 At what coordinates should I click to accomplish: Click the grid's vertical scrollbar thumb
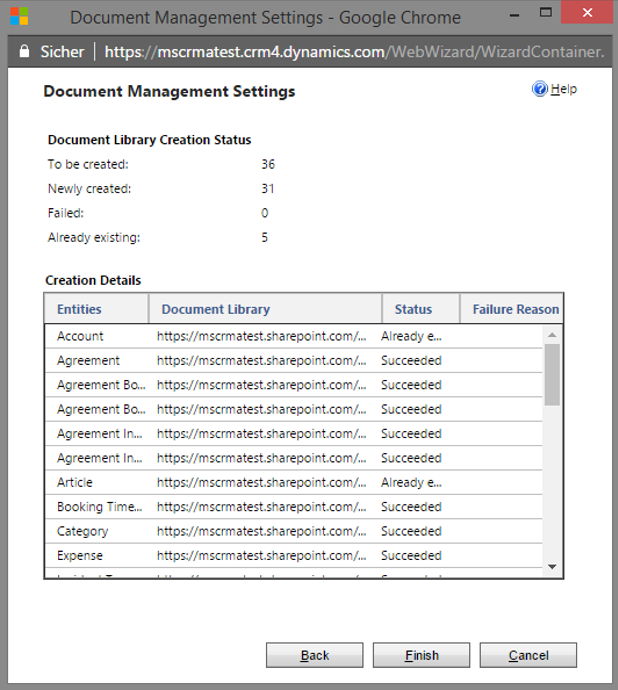pyautogui.click(x=552, y=374)
